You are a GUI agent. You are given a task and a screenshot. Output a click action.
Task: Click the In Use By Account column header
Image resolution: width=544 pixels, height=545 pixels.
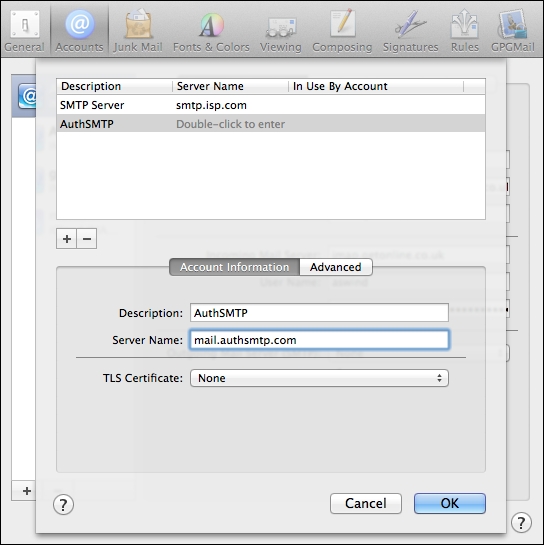(x=376, y=86)
